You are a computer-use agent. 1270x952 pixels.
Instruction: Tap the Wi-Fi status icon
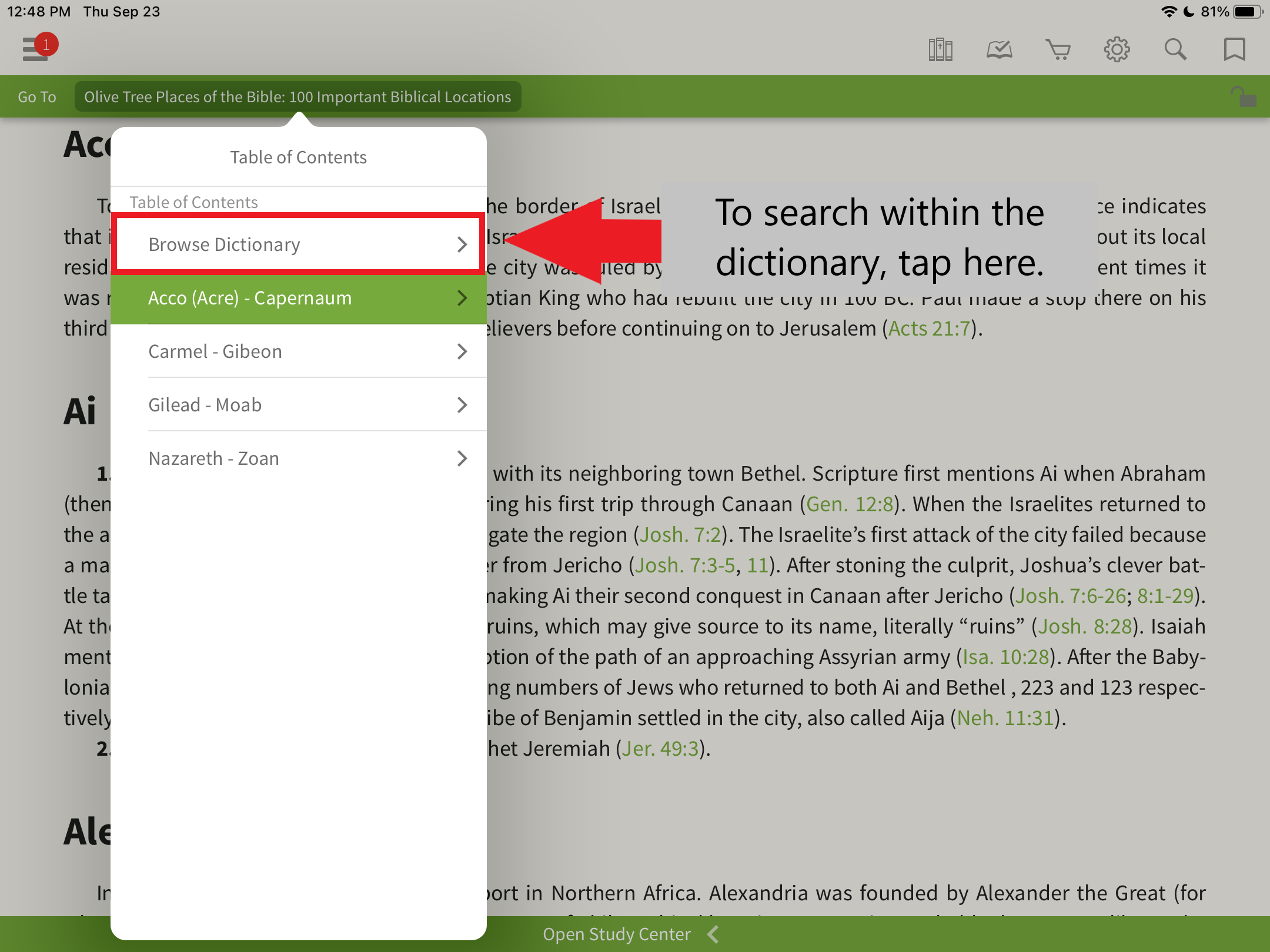point(1169,12)
